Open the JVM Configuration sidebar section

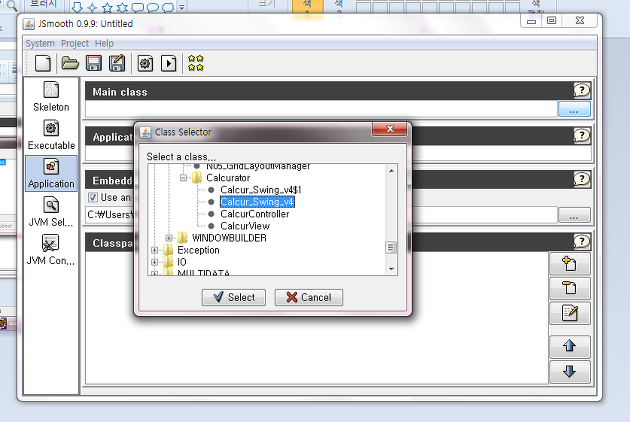(51, 250)
